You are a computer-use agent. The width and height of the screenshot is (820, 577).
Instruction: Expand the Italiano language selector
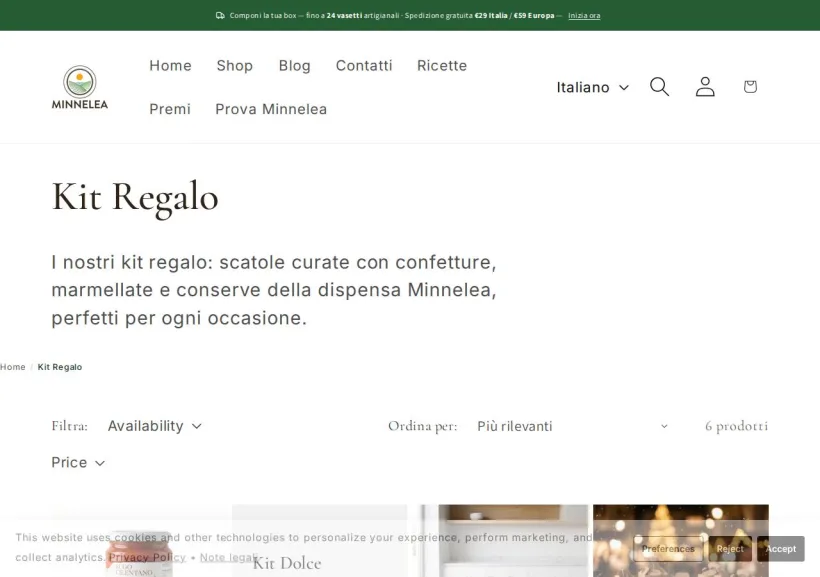point(593,87)
